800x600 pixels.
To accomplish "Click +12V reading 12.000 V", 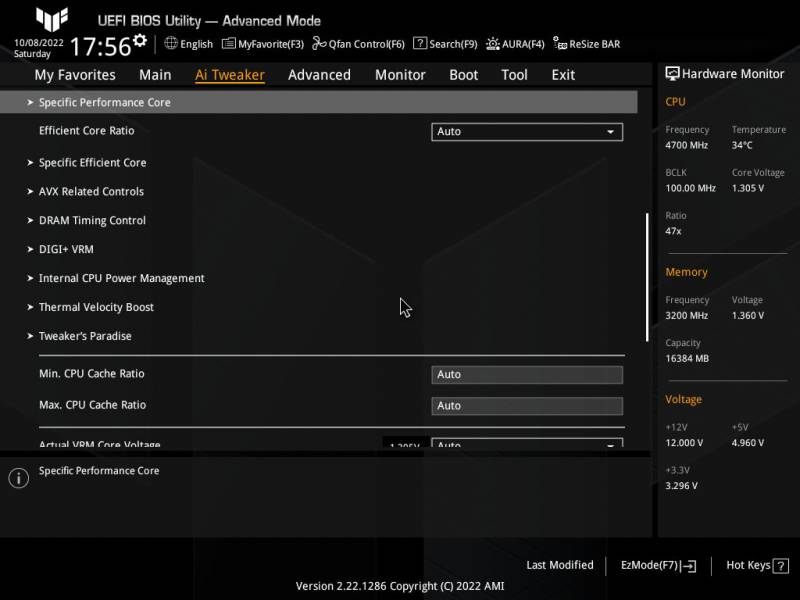I will click(684, 442).
